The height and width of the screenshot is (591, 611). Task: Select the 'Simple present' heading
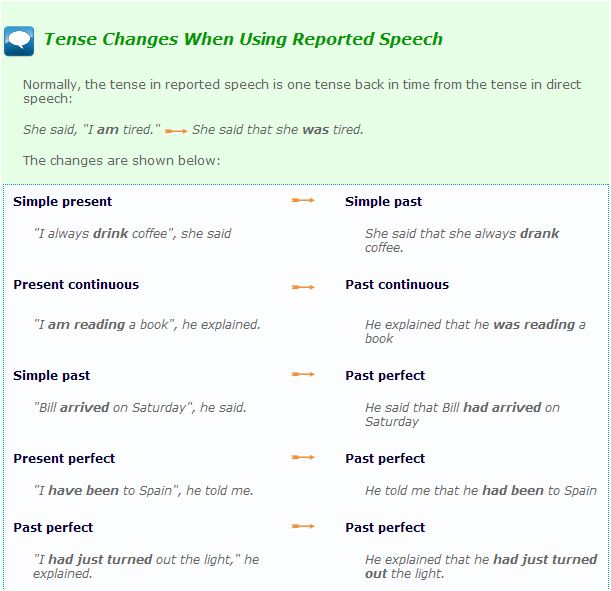63,201
